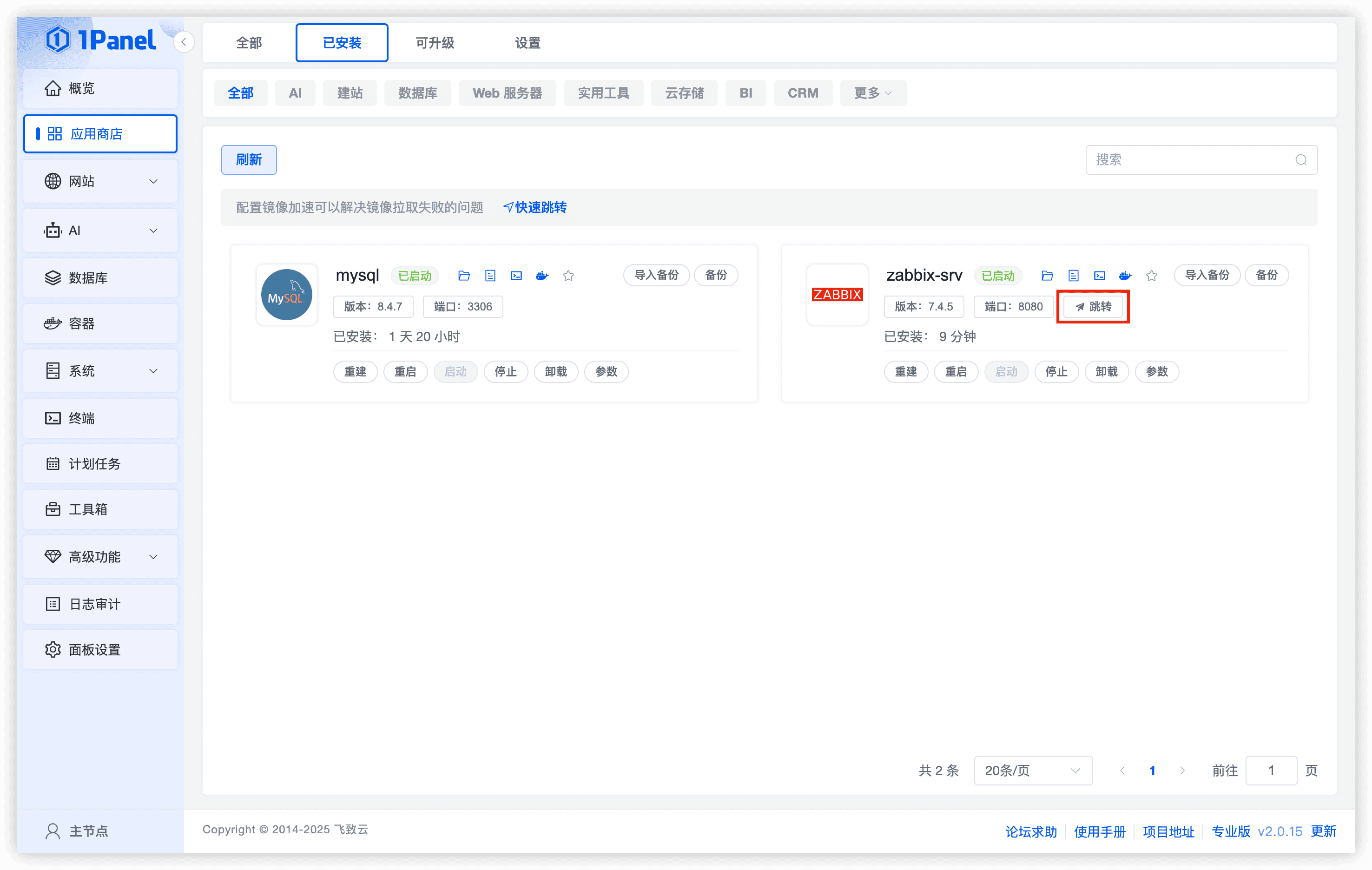Click mysql log document icon
The image size is (1372, 870).
pos(490,276)
